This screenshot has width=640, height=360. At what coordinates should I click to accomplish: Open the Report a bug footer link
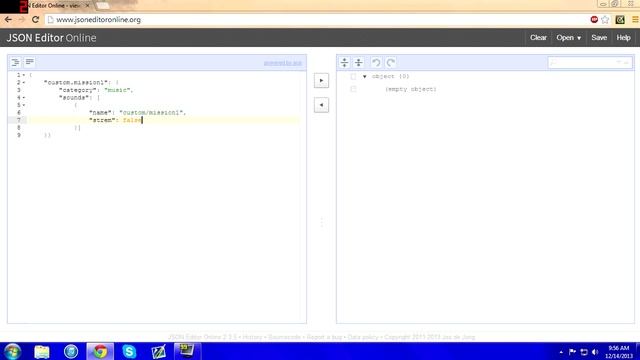pos(324,337)
